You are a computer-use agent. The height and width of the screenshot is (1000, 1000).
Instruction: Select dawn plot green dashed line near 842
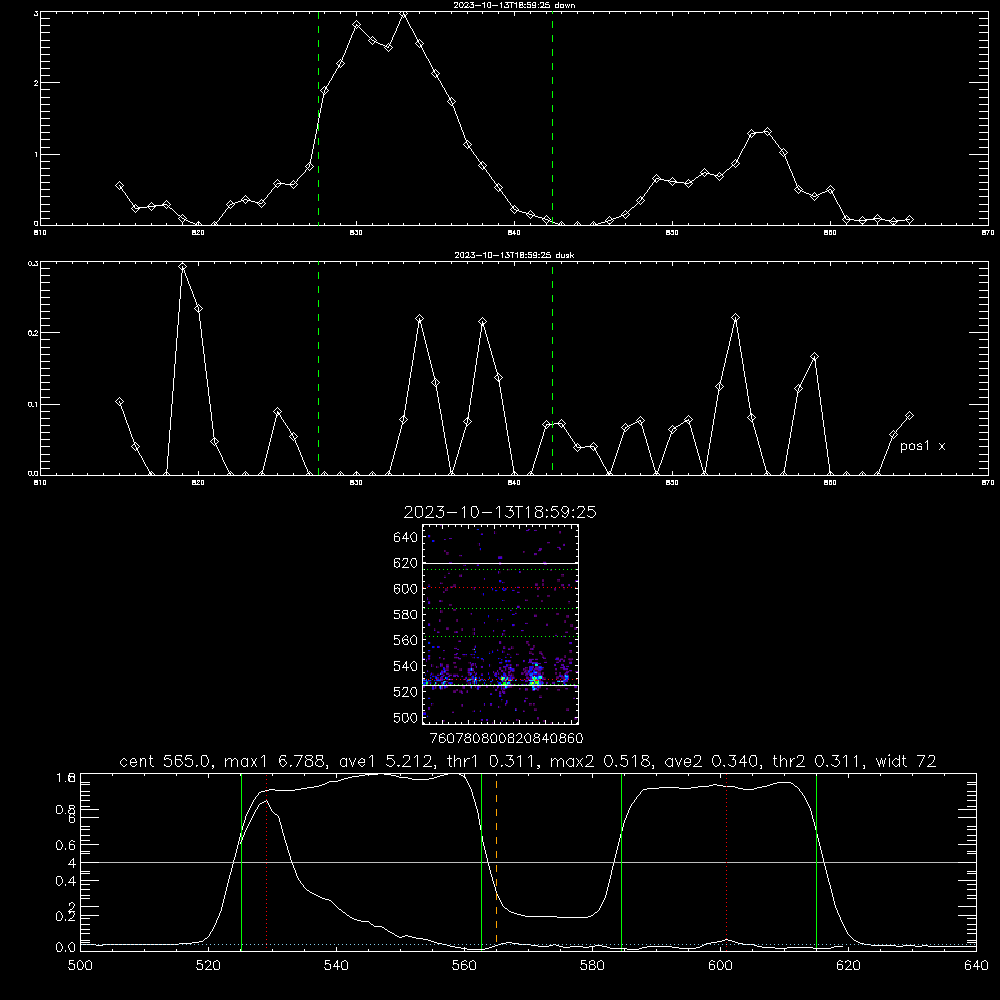552,118
